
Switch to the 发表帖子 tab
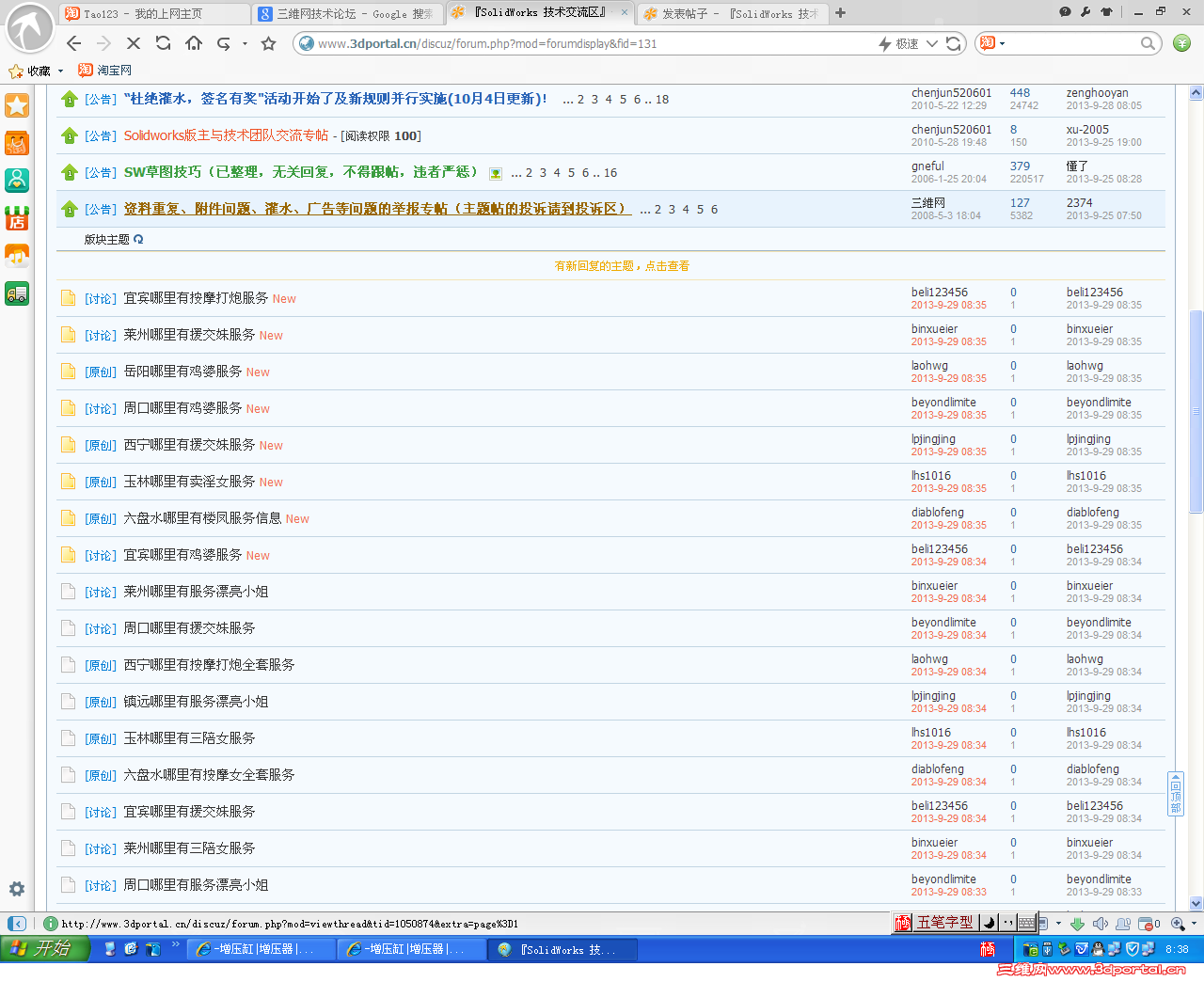coord(732,13)
